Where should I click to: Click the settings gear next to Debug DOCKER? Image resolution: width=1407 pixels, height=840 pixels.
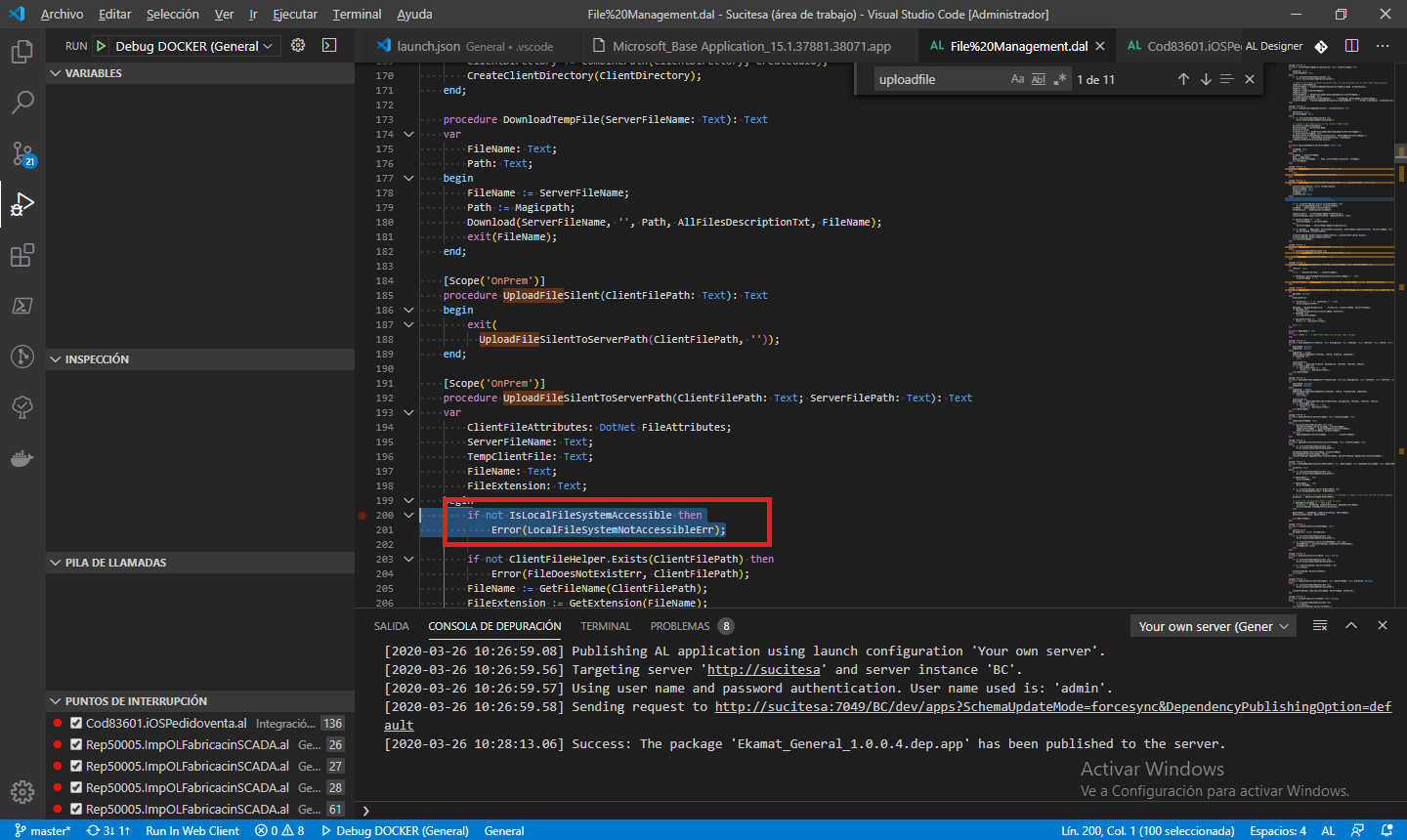pyautogui.click(x=298, y=45)
